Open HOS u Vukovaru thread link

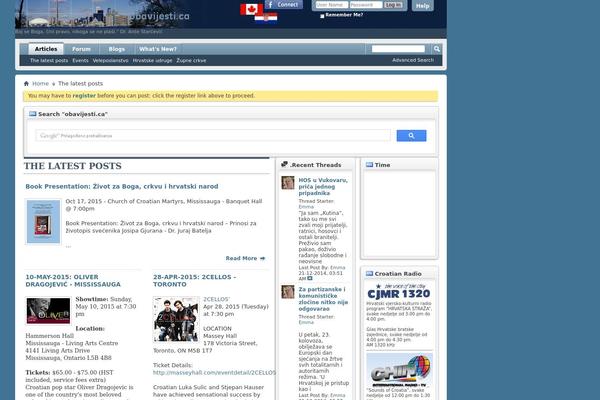pos(323,186)
